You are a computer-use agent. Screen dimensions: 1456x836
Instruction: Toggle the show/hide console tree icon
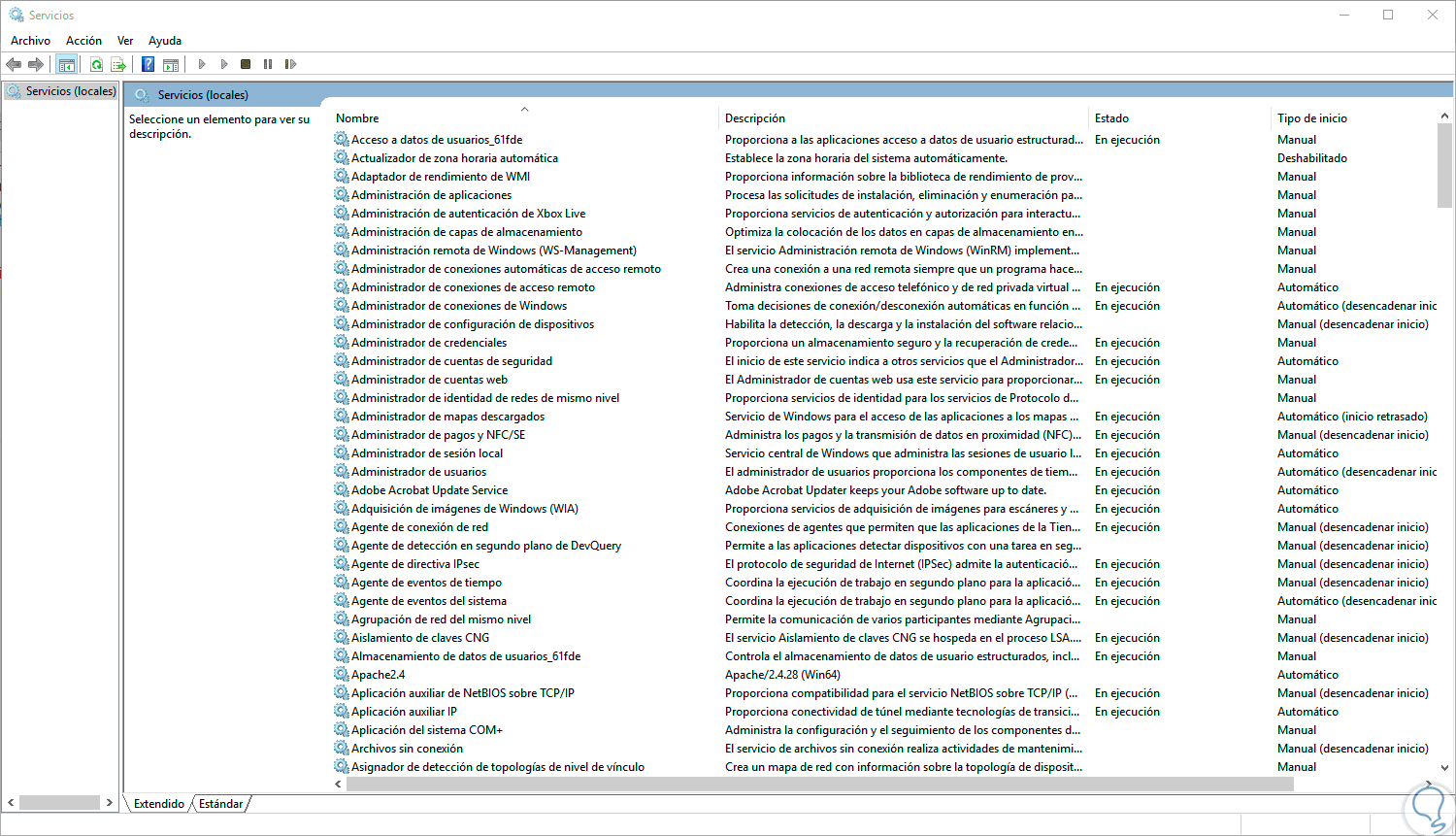point(66,64)
